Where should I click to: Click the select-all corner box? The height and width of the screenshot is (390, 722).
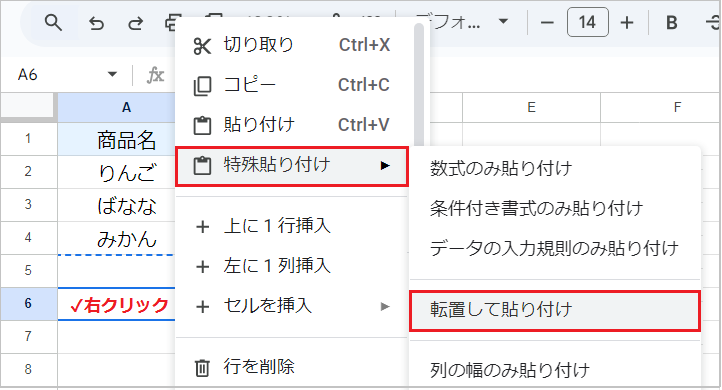29,107
